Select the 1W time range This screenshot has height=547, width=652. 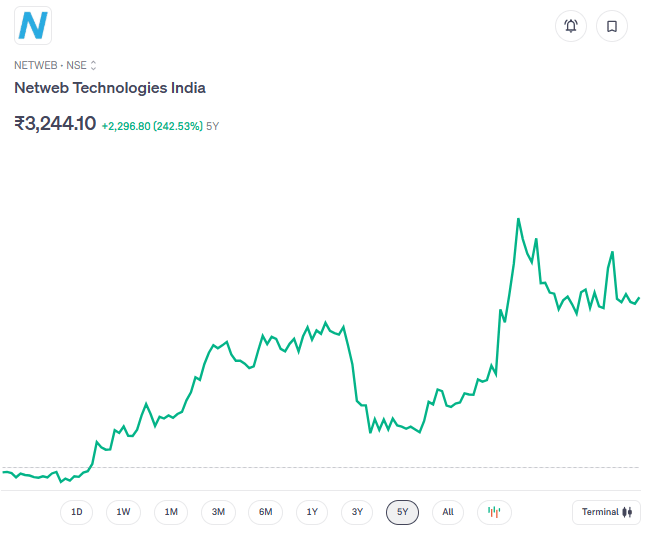123,512
